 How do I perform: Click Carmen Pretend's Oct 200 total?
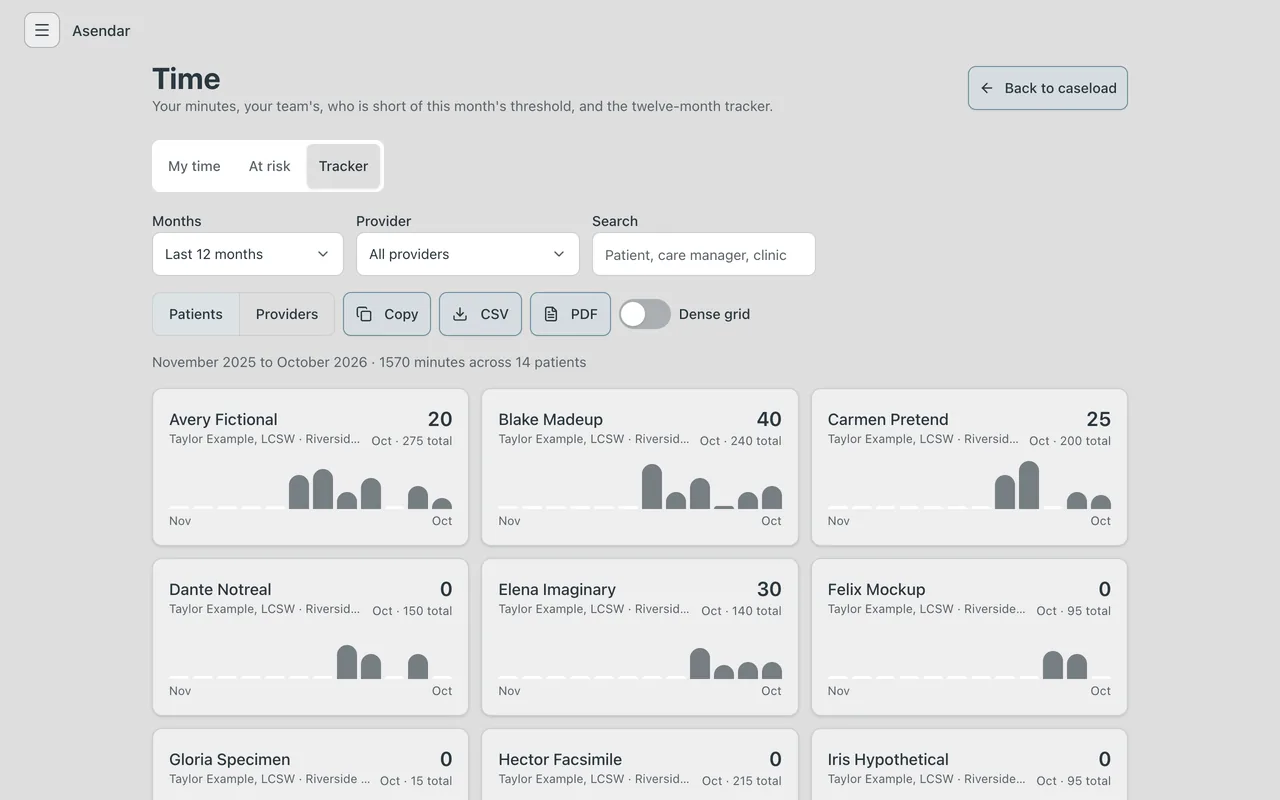[1070, 441]
